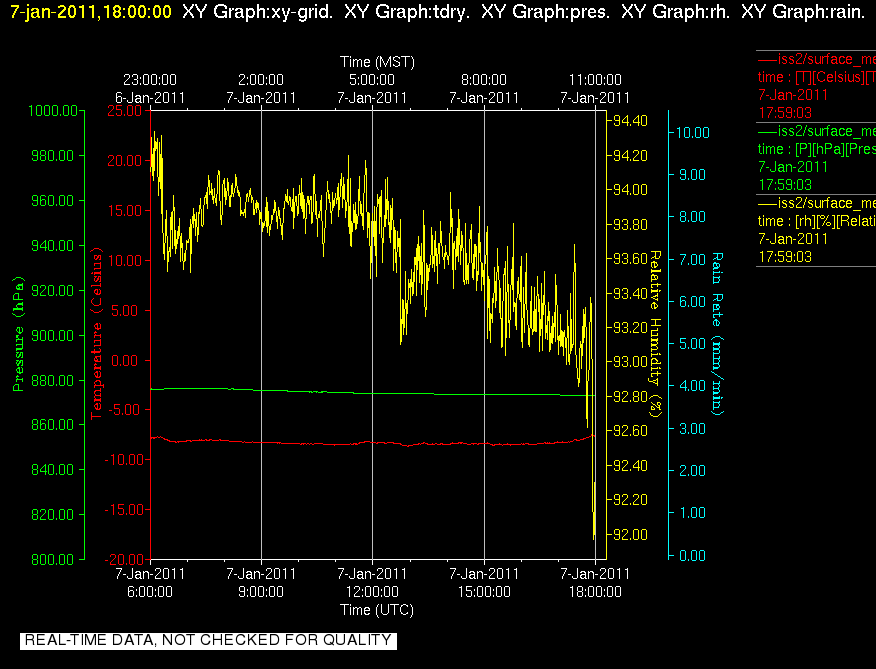Click rain rate axis value 1.00
The image size is (876, 669).
coord(693,513)
